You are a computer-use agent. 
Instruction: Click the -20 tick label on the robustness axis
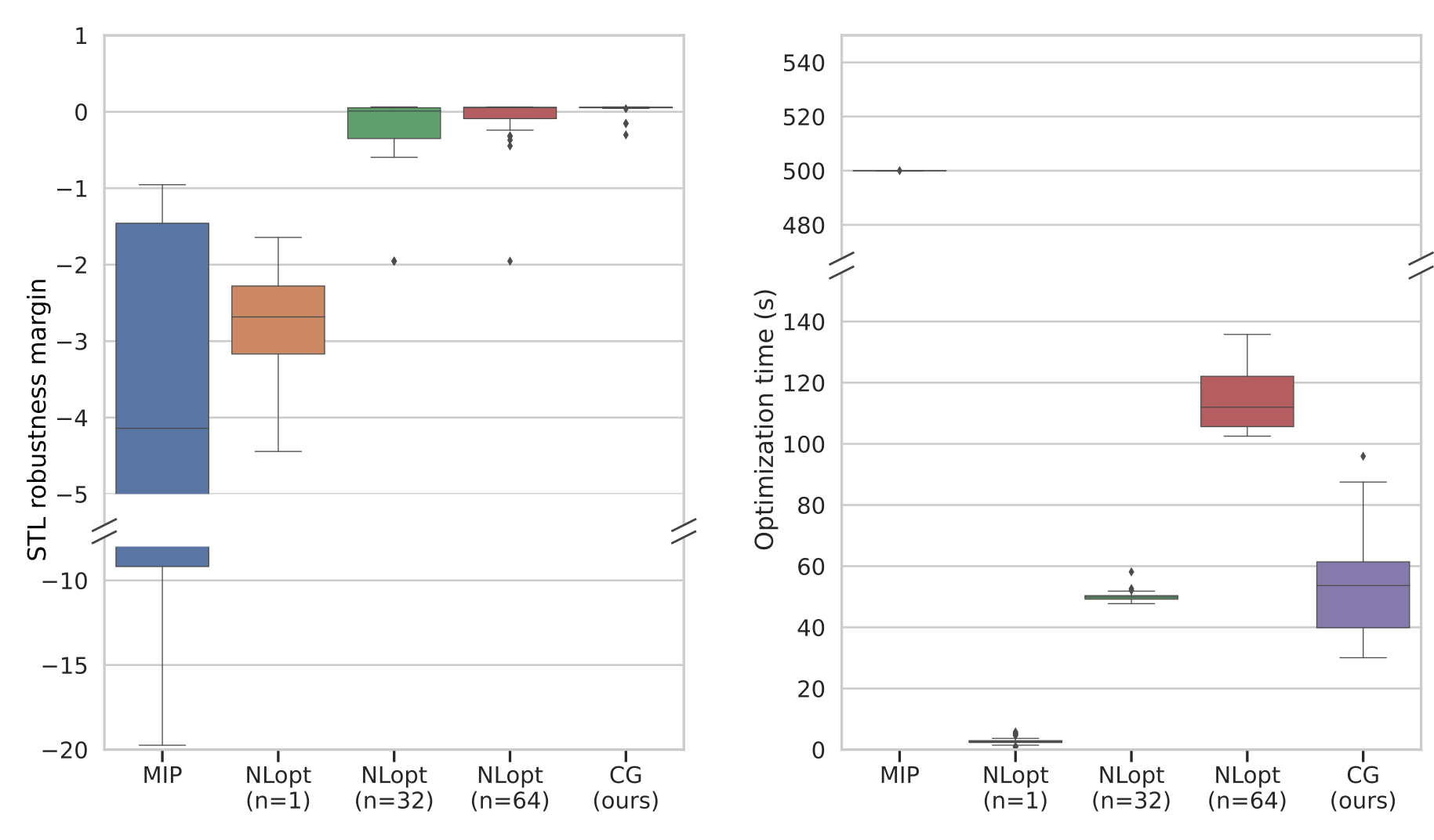click(65, 750)
